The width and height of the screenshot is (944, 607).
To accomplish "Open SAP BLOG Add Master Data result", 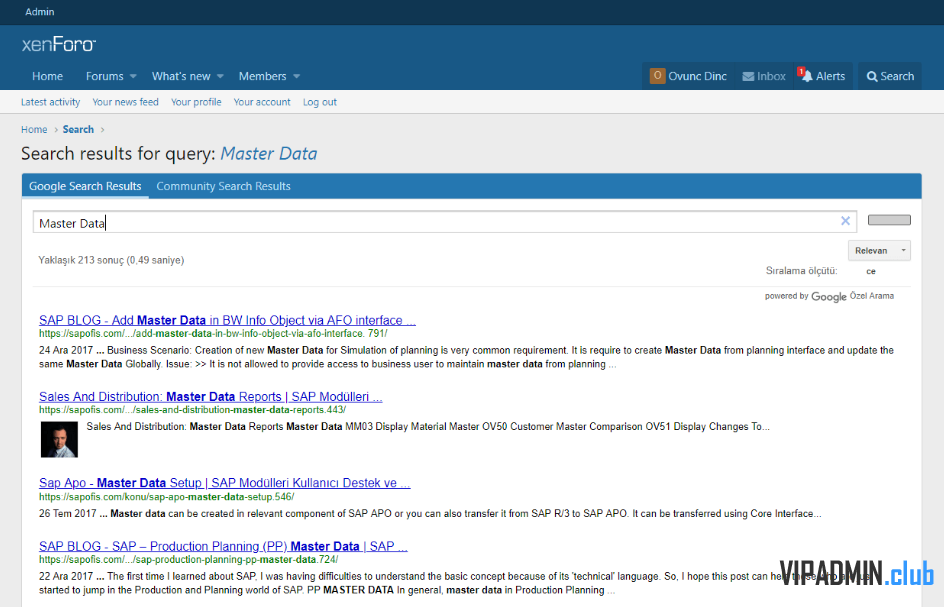I will pos(228,320).
